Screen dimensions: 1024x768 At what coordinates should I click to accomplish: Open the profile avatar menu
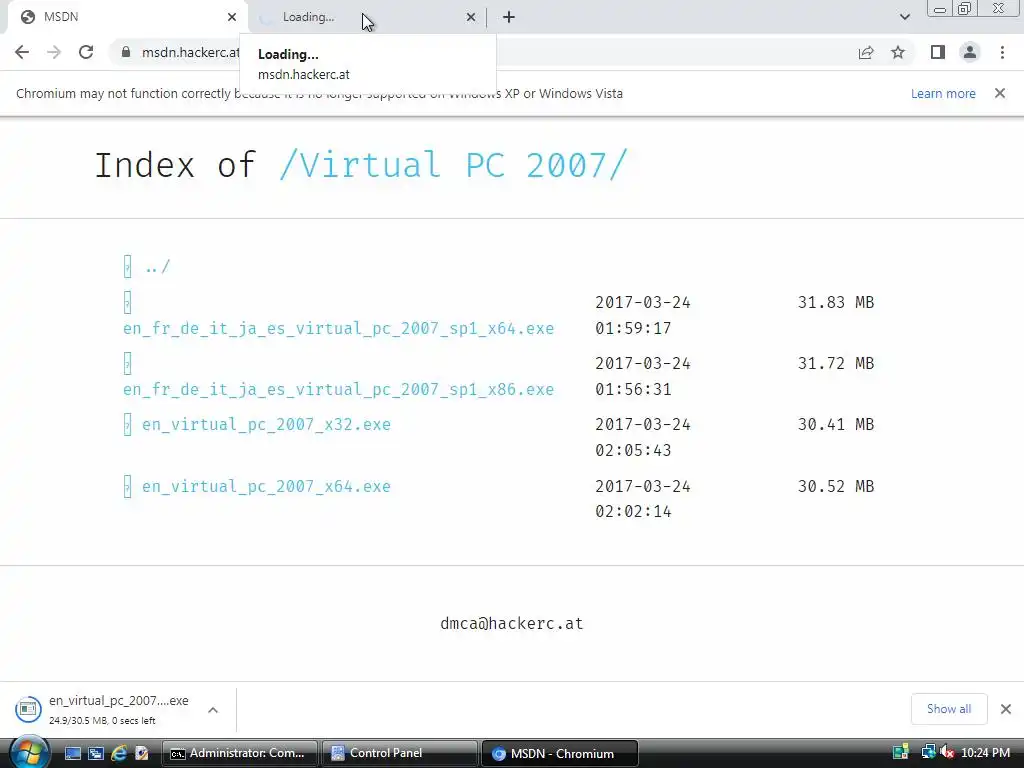(x=970, y=52)
